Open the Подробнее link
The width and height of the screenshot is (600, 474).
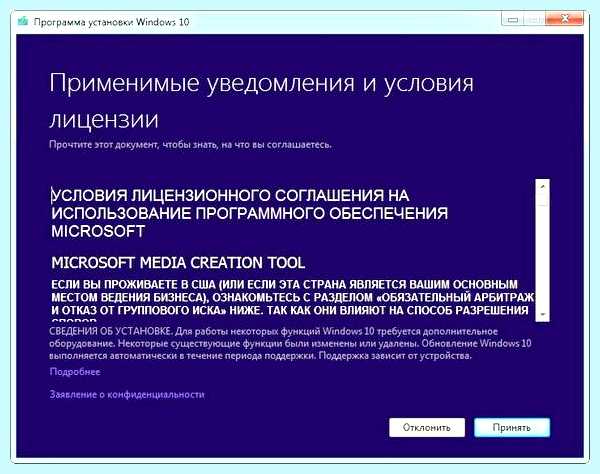point(75,372)
